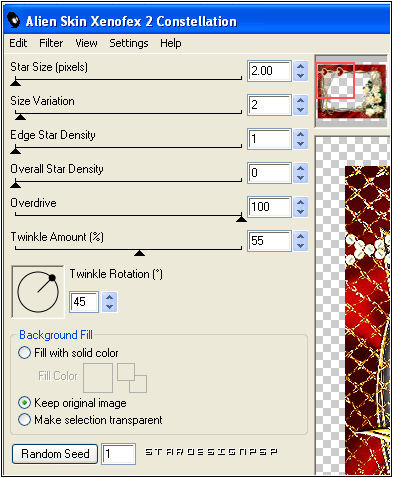Click the preview navigator thumbnail
This screenshot has width=393, height=478.
click(x=351, y=91)
